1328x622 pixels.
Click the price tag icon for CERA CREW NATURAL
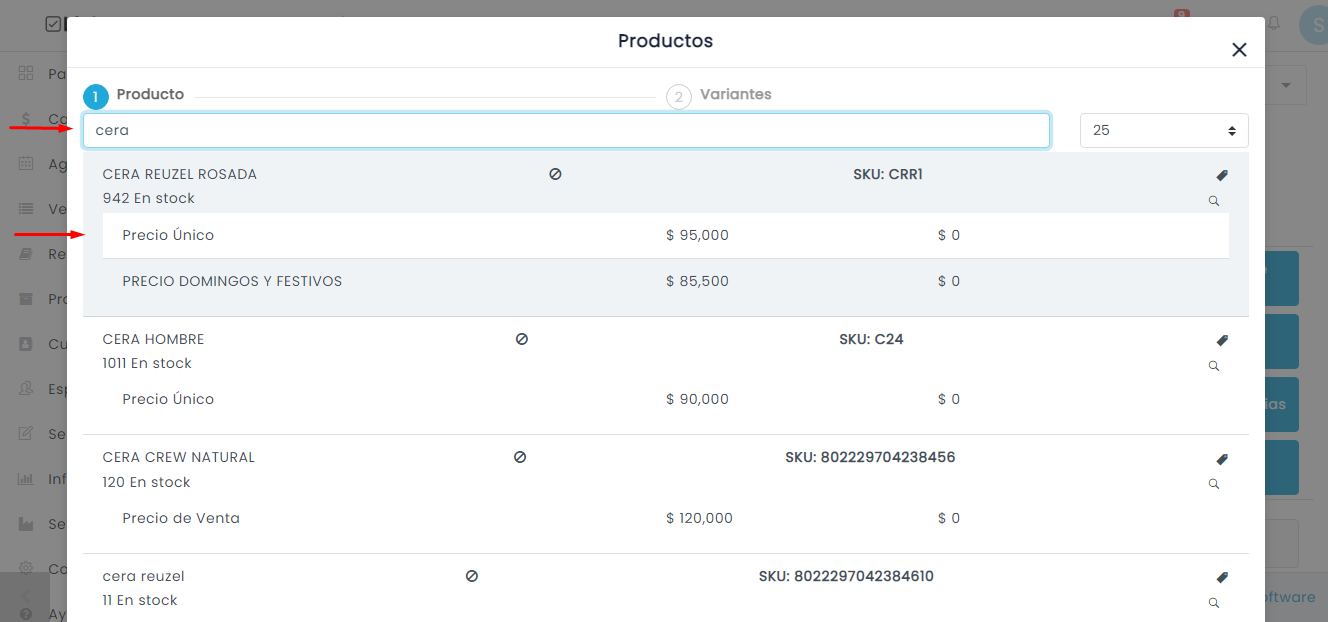point(1222,459)
